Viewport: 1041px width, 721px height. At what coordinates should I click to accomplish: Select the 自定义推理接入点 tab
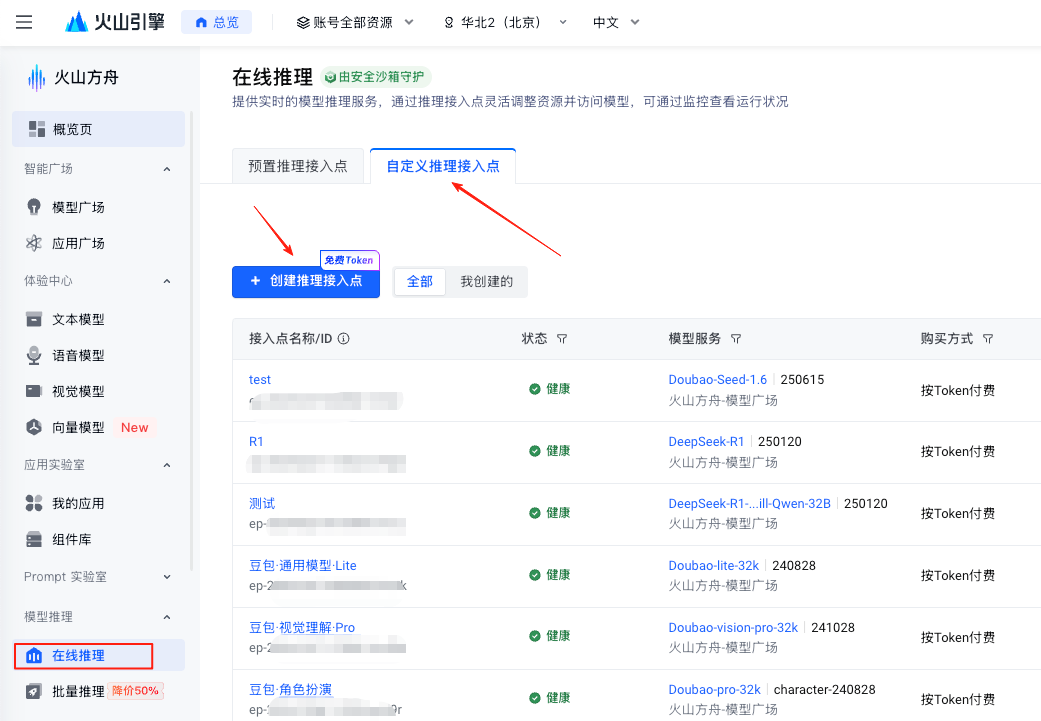click(443, 166)
